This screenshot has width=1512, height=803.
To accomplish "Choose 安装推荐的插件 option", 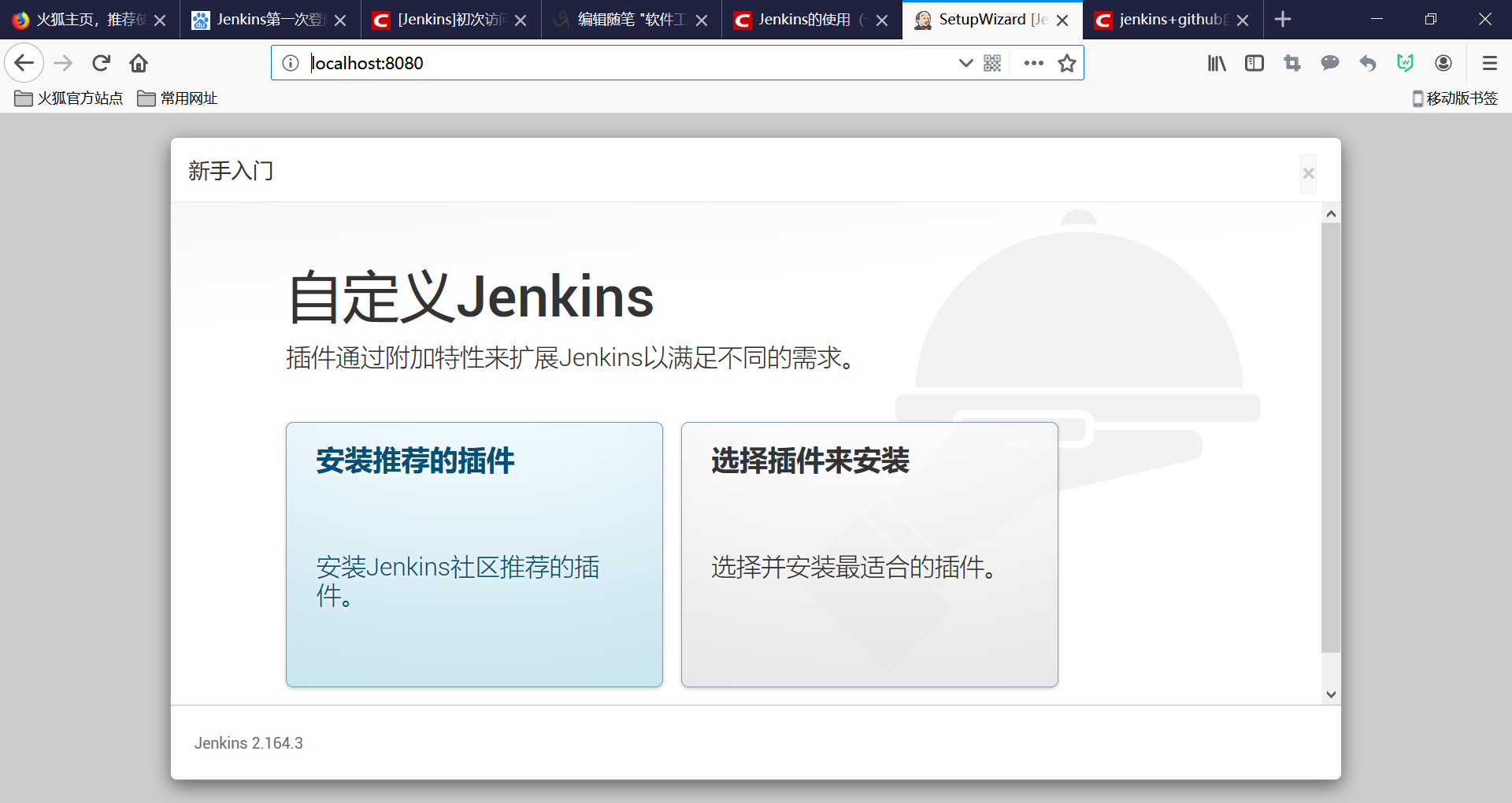I will pyautogui.click(x=474, y=554).
